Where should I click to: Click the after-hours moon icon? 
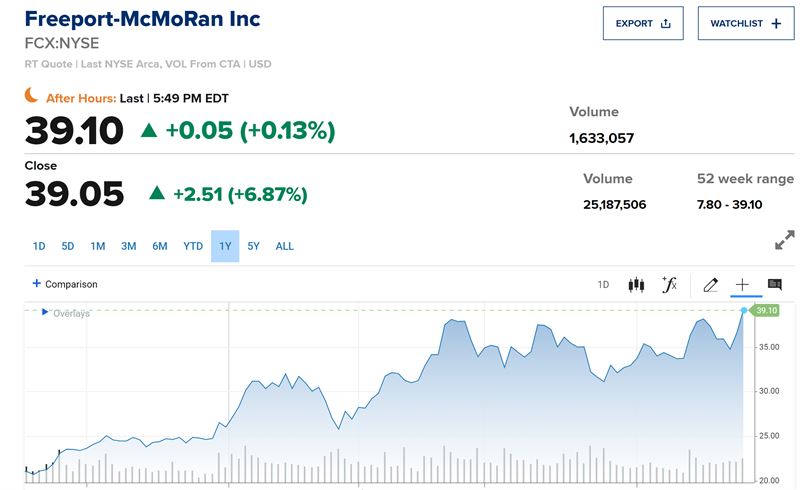[x=32, y=96]
